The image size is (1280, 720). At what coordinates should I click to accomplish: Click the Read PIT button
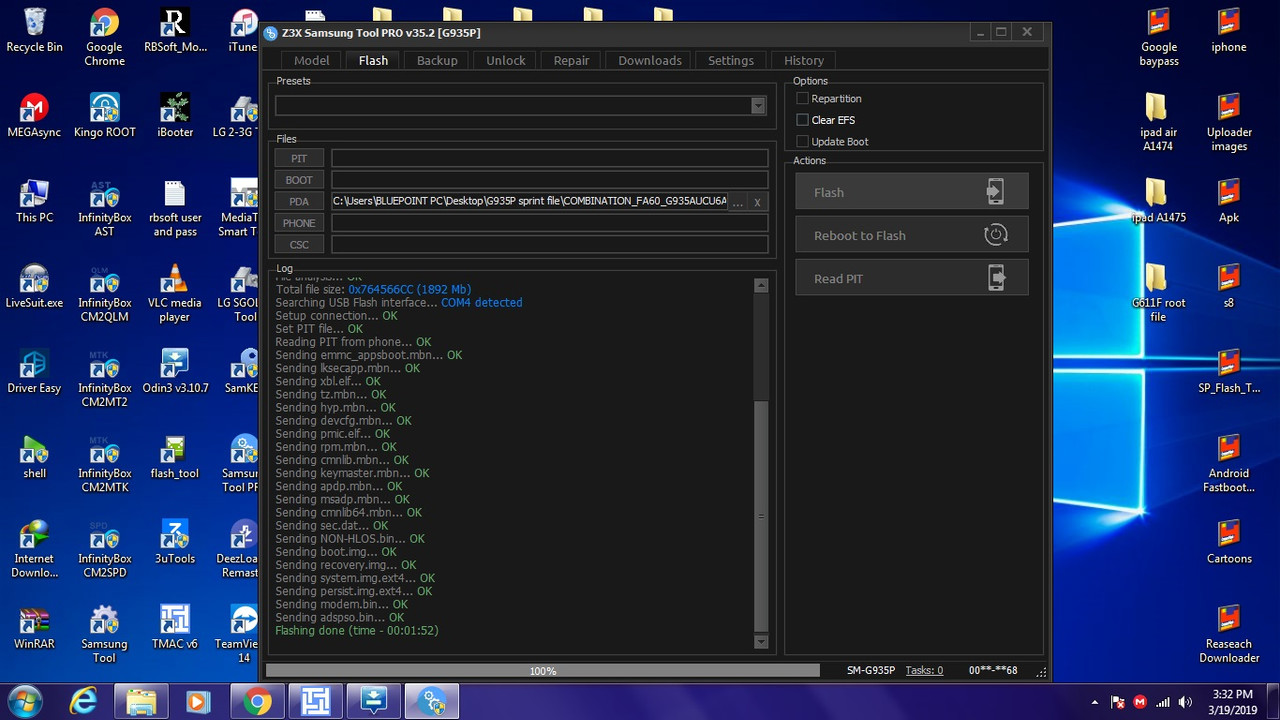click(x=912, y=278)
